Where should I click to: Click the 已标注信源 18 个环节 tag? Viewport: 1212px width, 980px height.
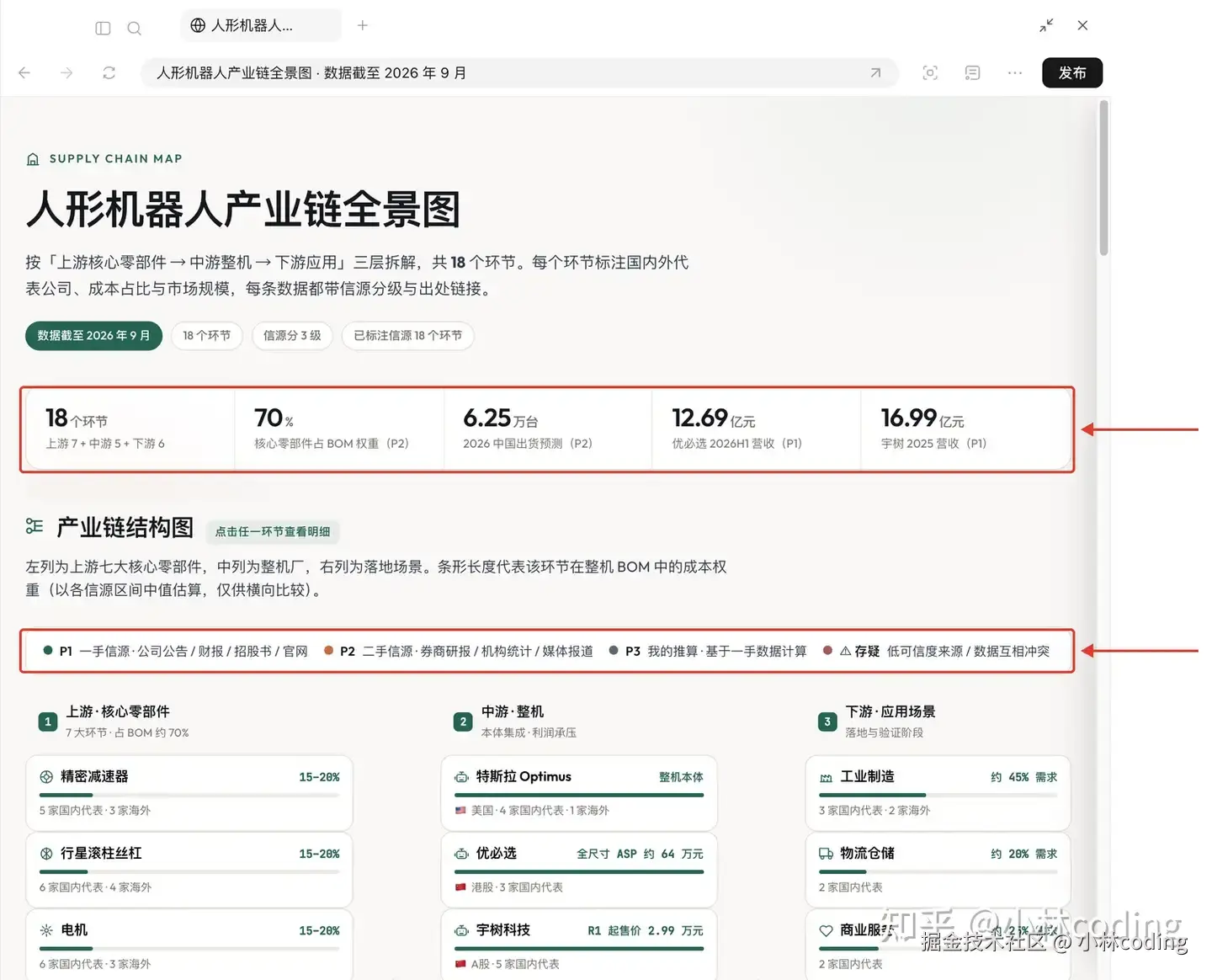[x=407, y=335]
